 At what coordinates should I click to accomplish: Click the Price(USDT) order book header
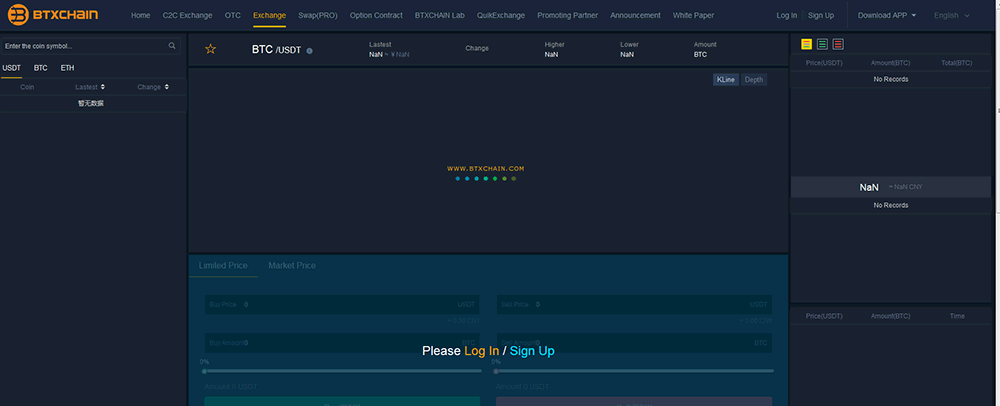(824, 63)
